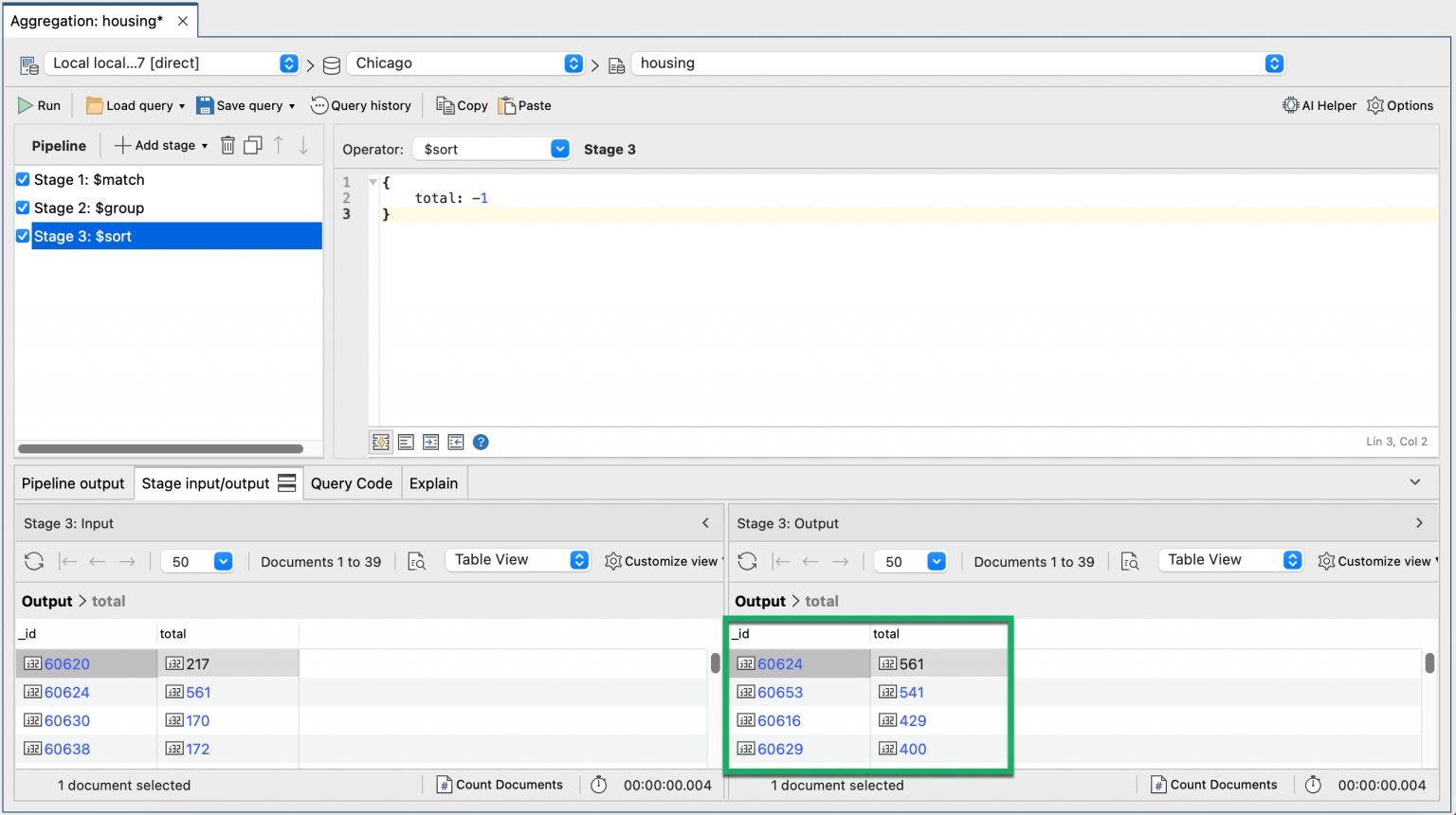Duplicate the selected pipeline stage
The image size is (1456, 815).
click(252, 145)
